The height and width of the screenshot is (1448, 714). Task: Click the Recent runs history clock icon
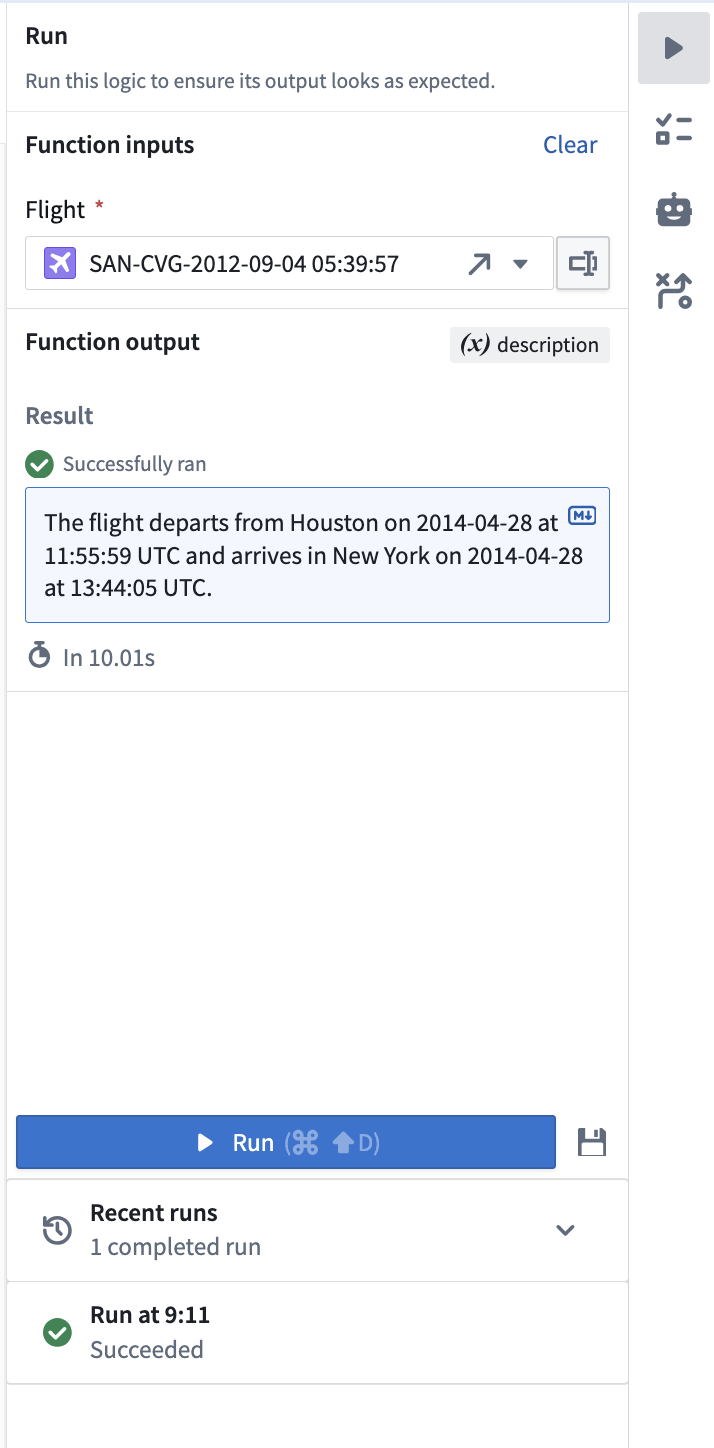57,1230
